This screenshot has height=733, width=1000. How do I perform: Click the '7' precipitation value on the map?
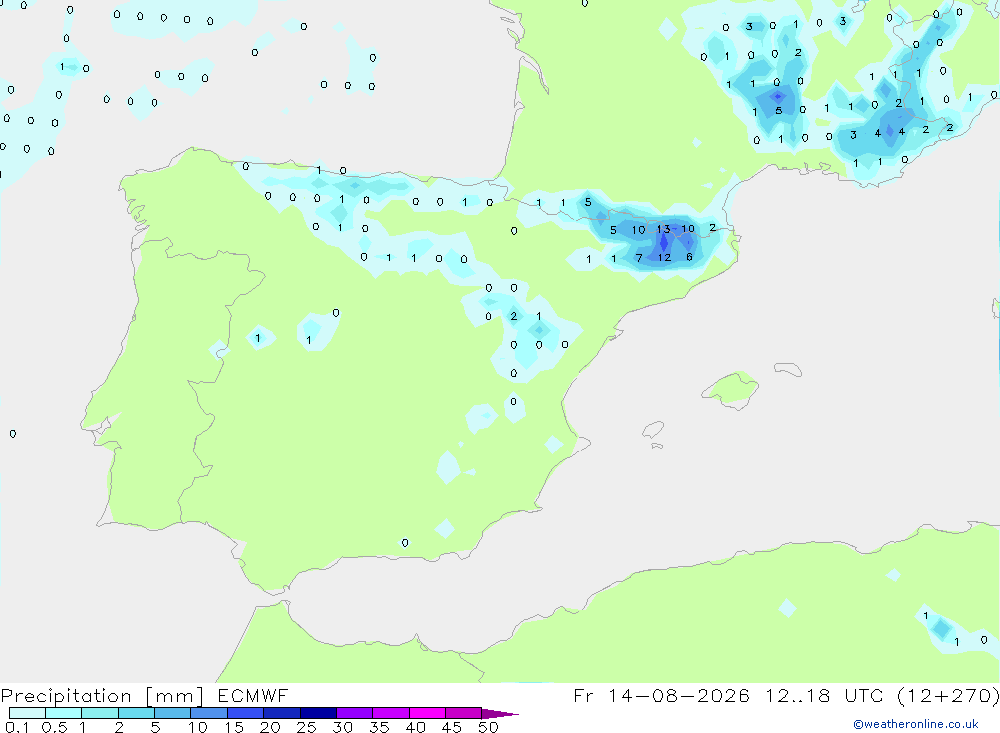pos(639,258)
